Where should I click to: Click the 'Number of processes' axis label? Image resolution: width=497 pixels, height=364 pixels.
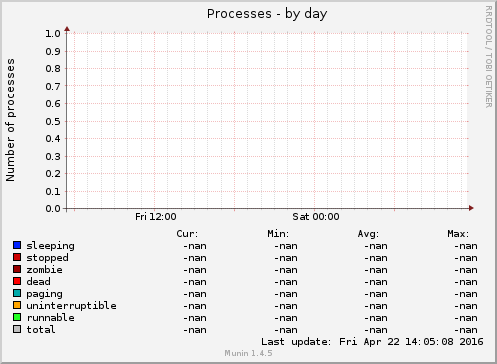10,120
